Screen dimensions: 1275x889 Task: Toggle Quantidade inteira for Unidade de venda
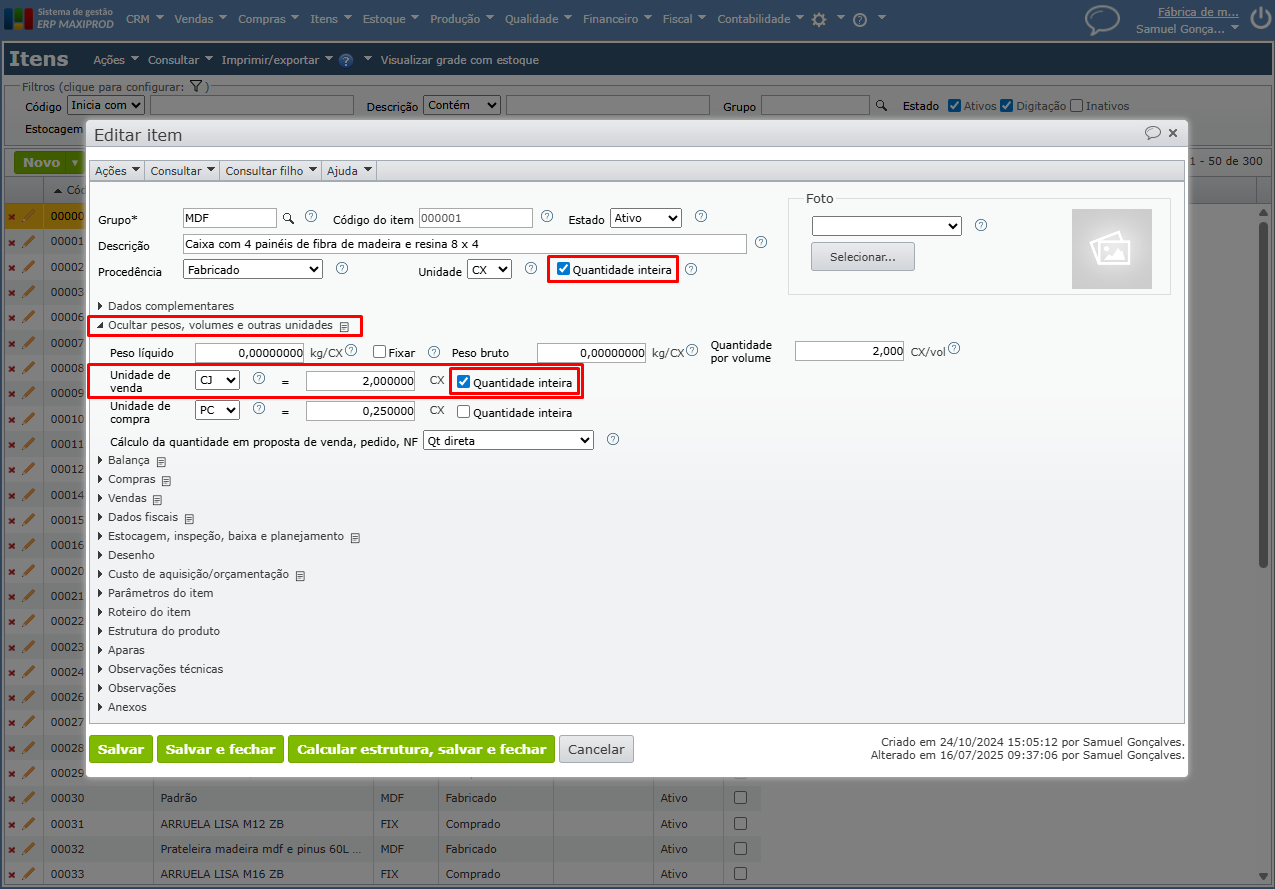(x=464, y=382)
